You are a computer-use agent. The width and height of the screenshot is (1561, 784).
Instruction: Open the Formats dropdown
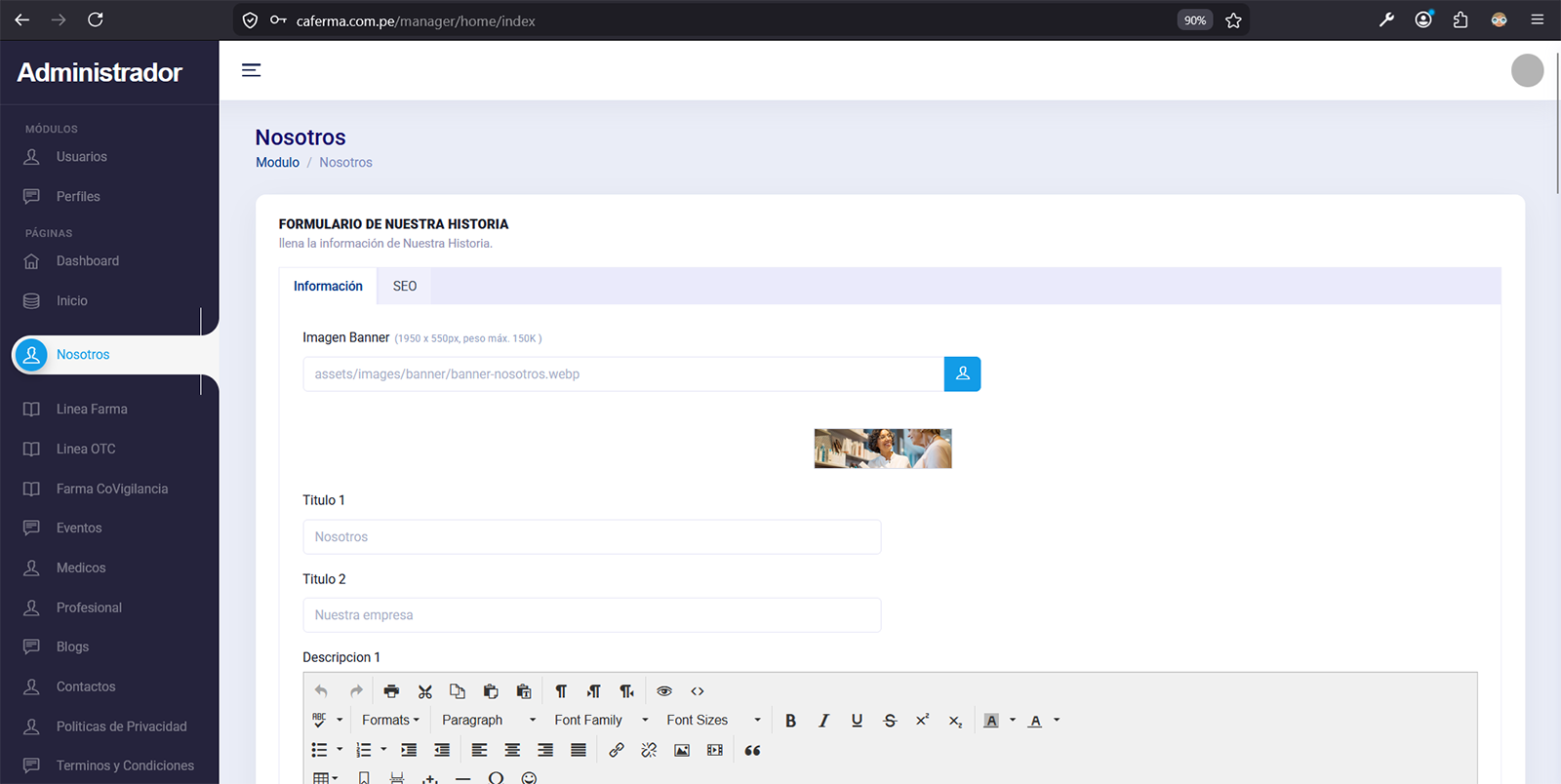(x=390, y=721)
